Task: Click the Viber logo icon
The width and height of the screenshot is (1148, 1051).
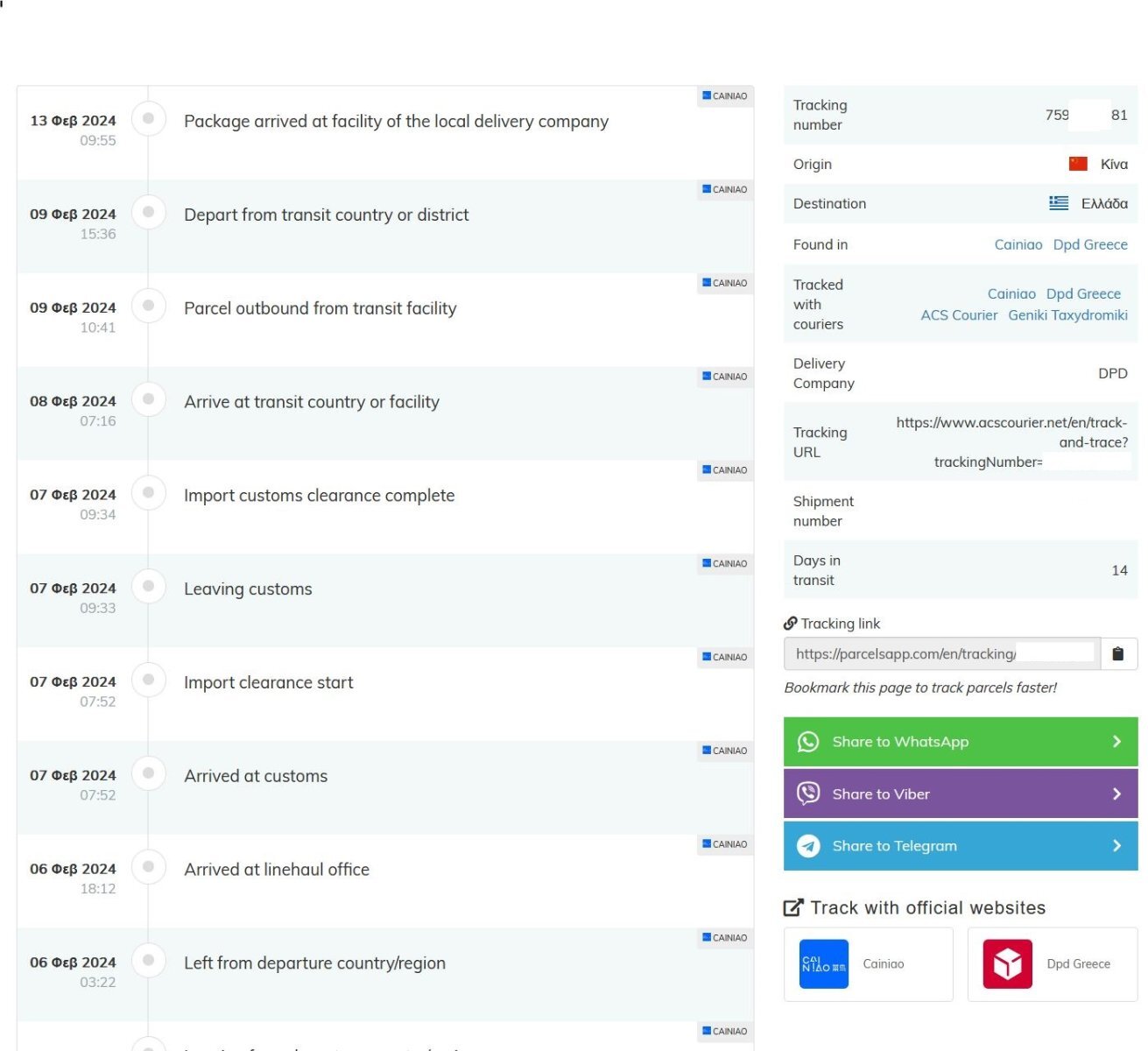Action: (808, 794)
